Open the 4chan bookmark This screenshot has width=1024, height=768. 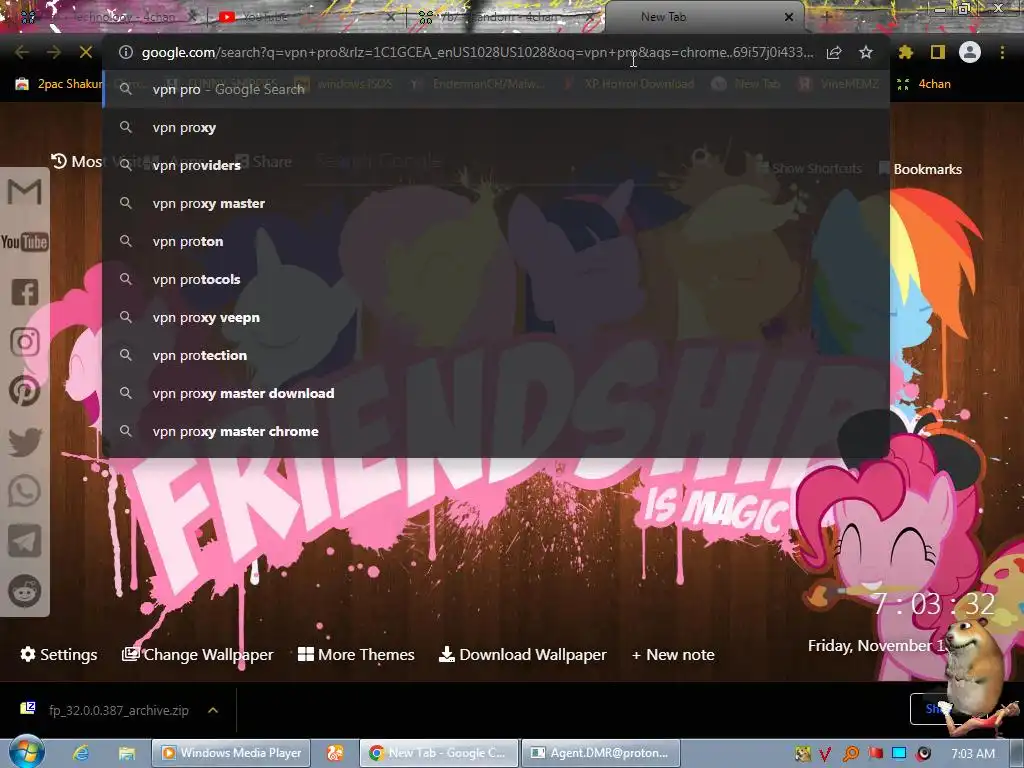pos(924,84)
